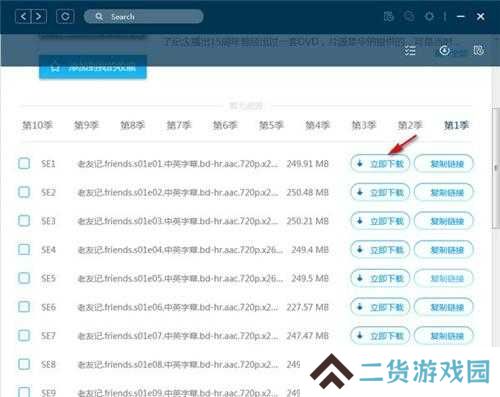Copy the link with 复制链接 for SE1
Image resolution: width=500 pixels, height=397 pixels.
click(x=444, y=164)
